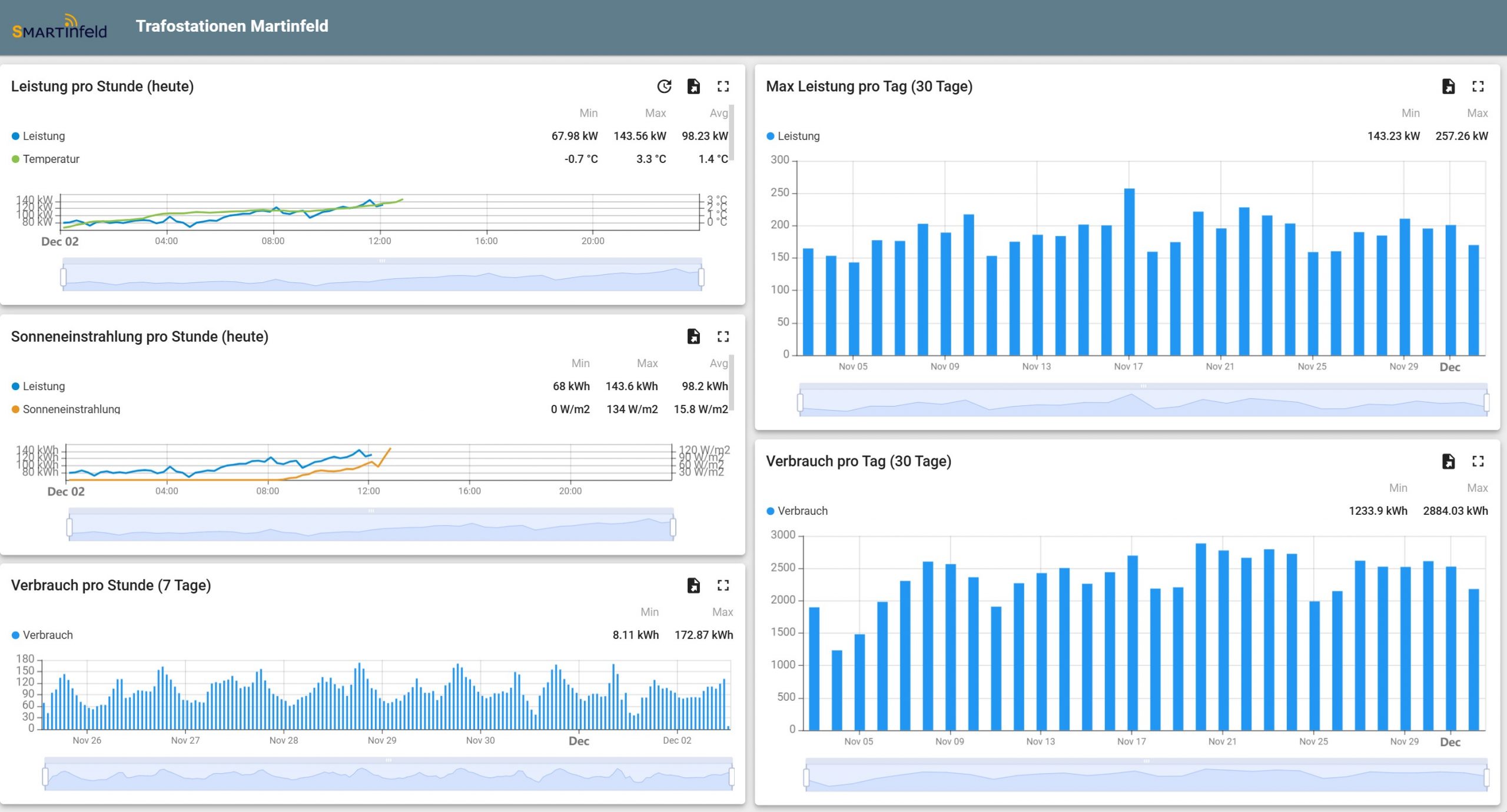The image size is (1507, 812).
Task: Hide the Verbrauch series in 7 Tage chart
Action: [x=48, y=635]
